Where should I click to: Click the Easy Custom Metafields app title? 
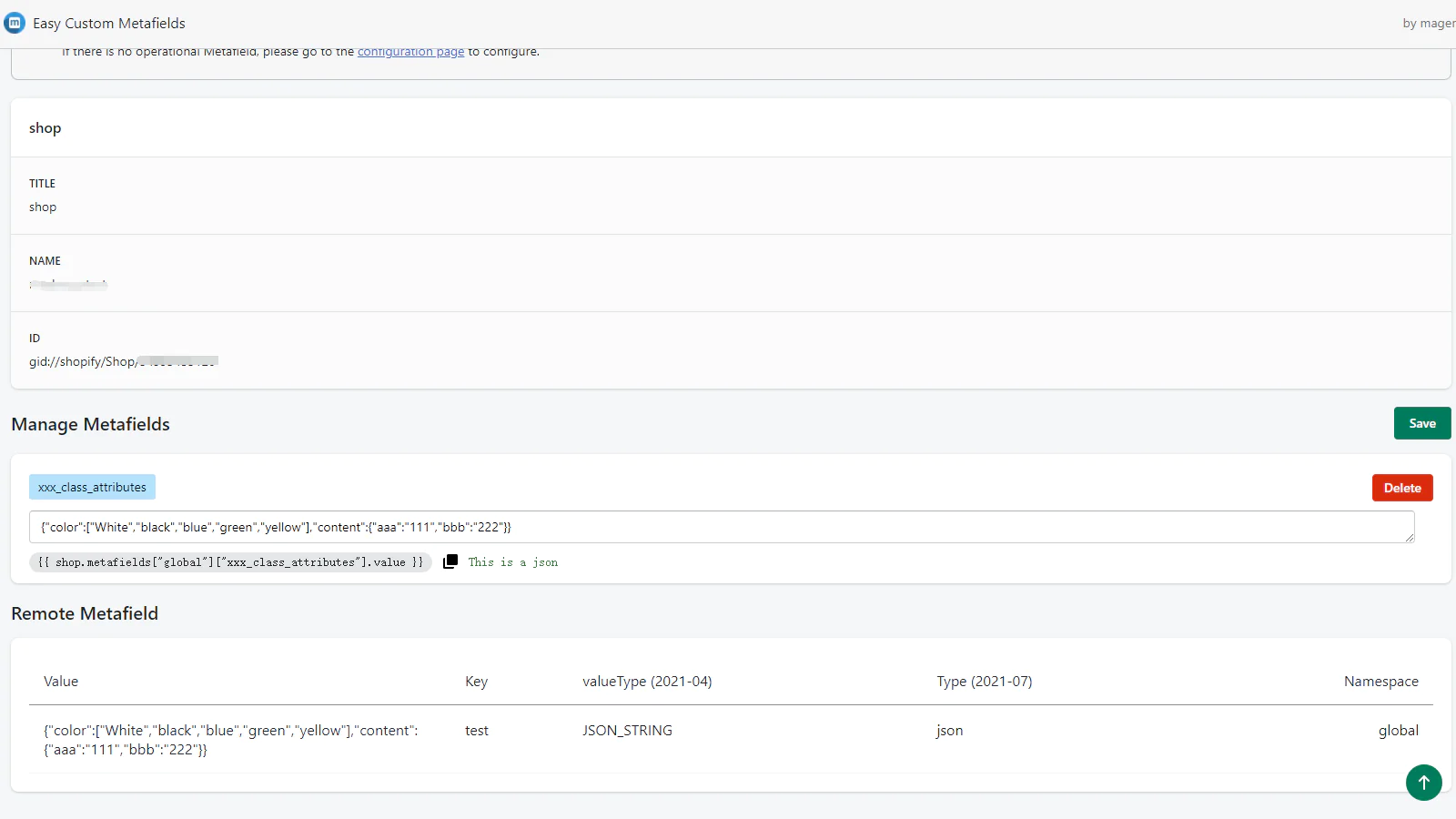pos(109,23)
